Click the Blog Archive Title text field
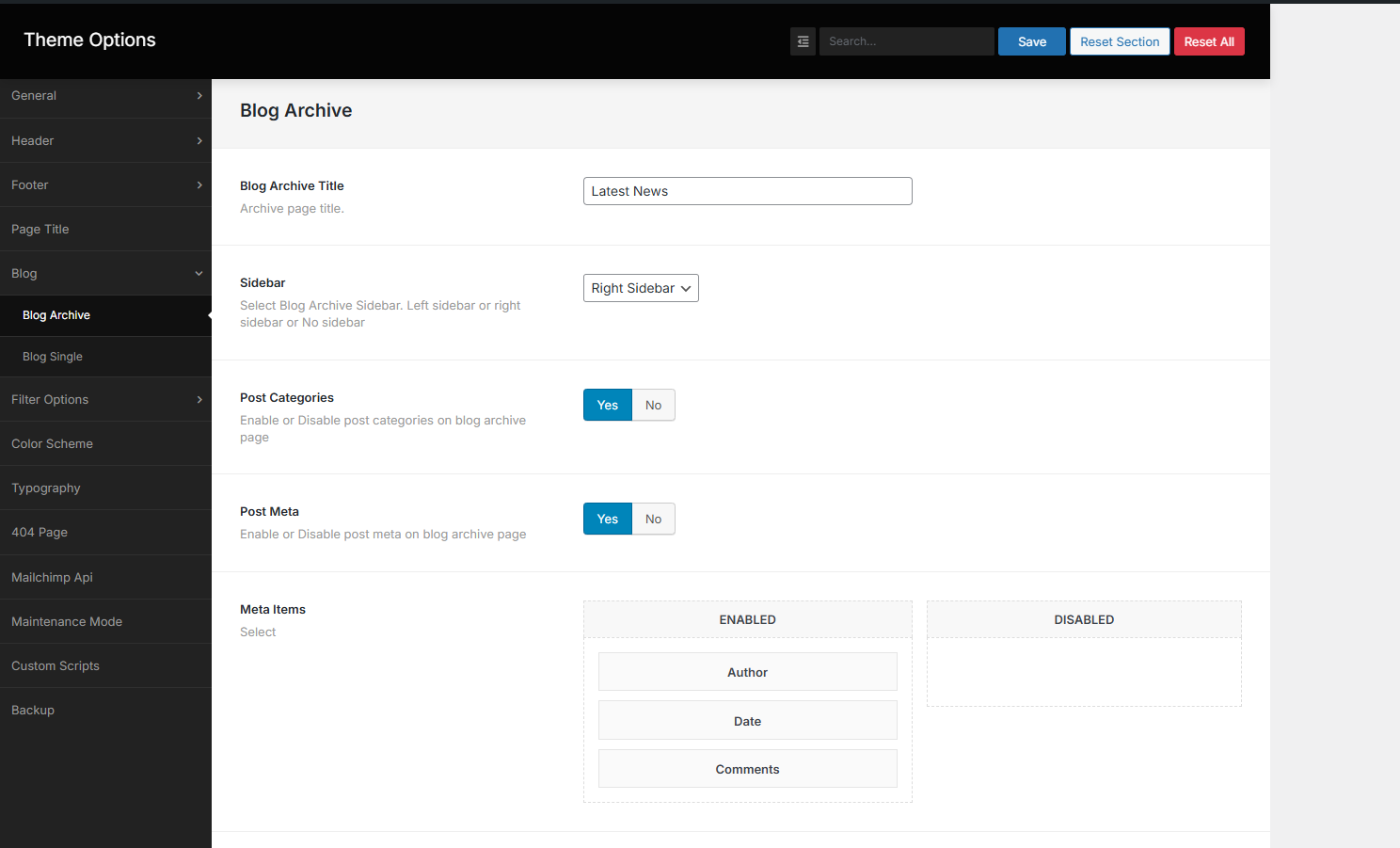1400x848 pixels. [747, 191]
